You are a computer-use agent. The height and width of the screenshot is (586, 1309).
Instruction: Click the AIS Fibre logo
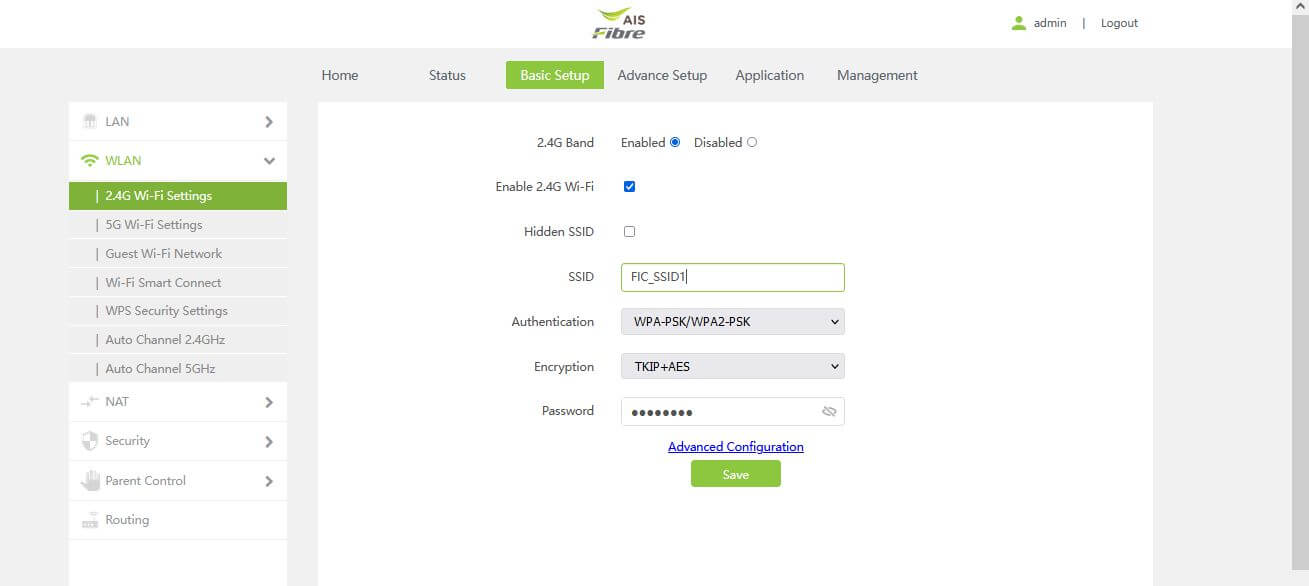click(x=620, y=24)
